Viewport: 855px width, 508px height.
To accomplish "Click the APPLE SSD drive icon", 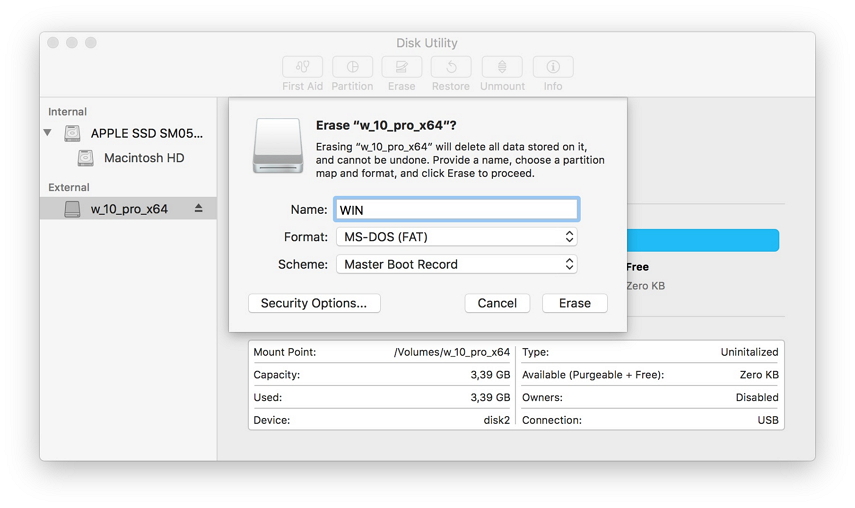I will click(x=72, y=133).
